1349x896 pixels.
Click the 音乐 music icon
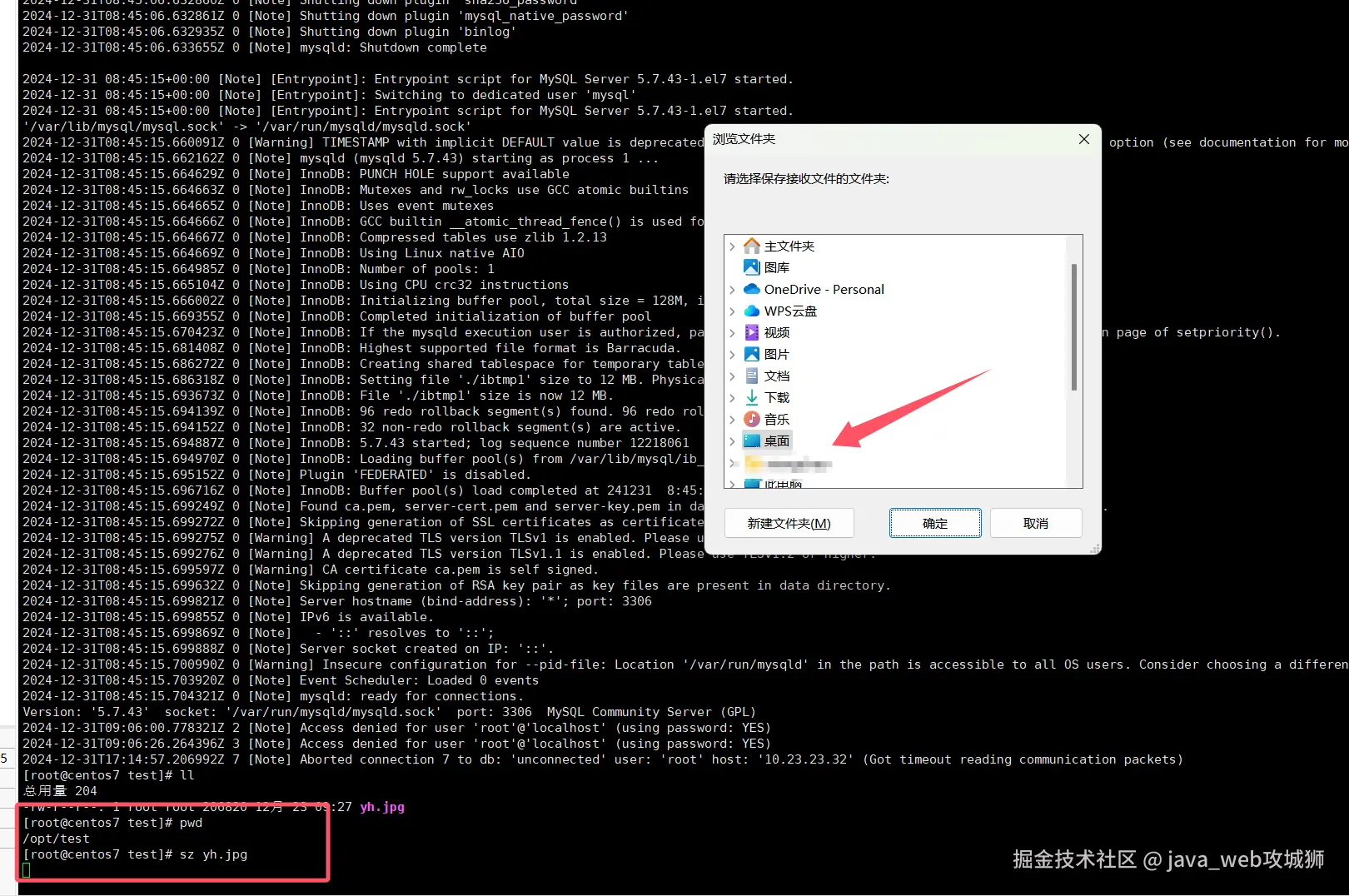coord(752,419)
